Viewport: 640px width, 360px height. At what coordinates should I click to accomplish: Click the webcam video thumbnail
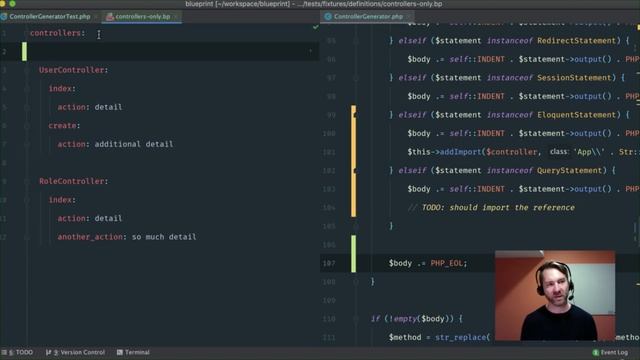(x=555, y=296)
